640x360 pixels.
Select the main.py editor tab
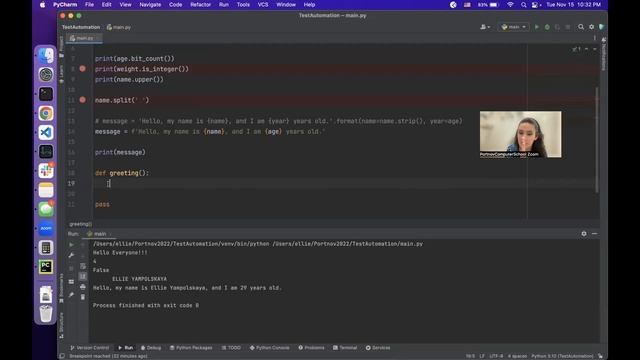84,38
